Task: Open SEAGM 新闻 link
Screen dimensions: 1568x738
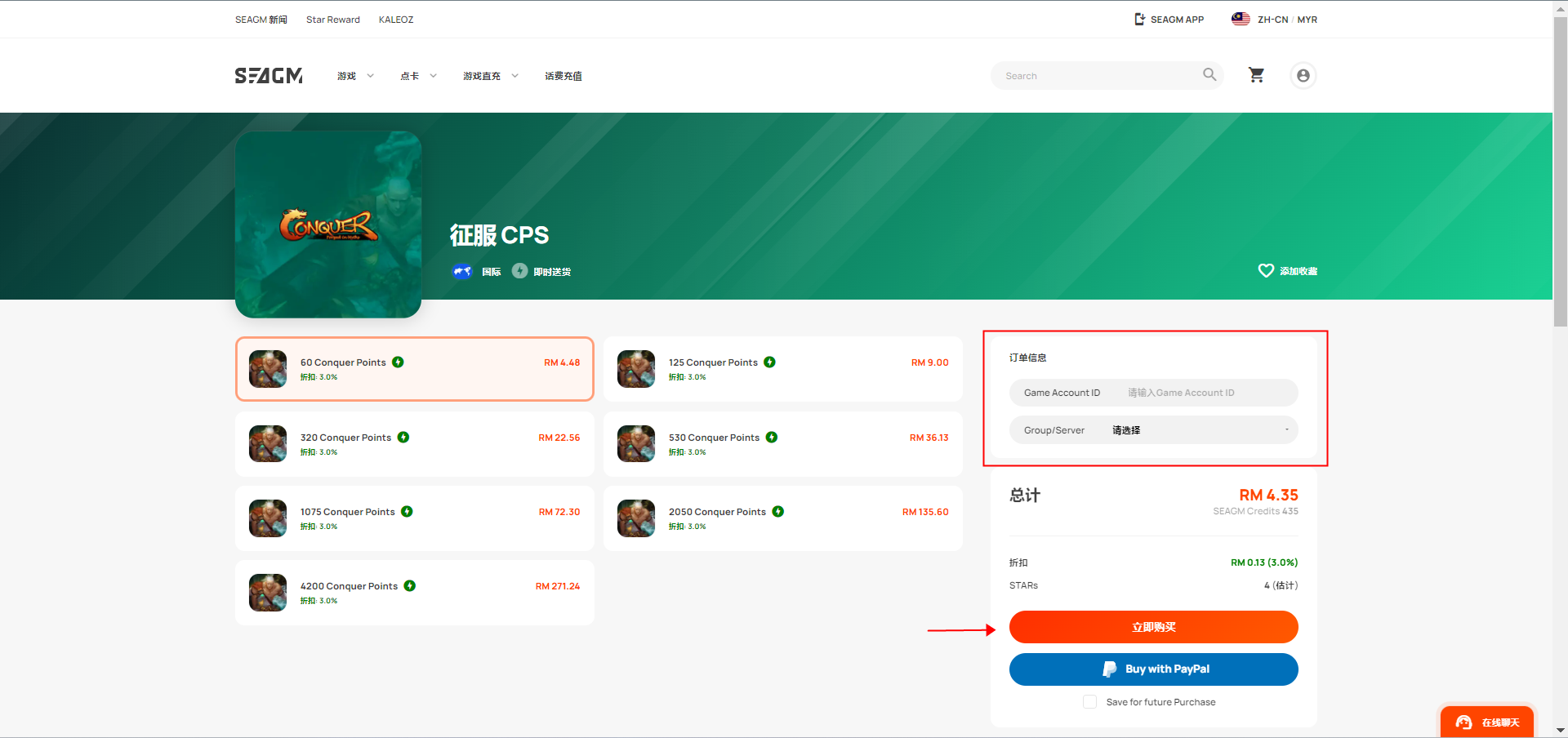Action: (x=261, y=19)
